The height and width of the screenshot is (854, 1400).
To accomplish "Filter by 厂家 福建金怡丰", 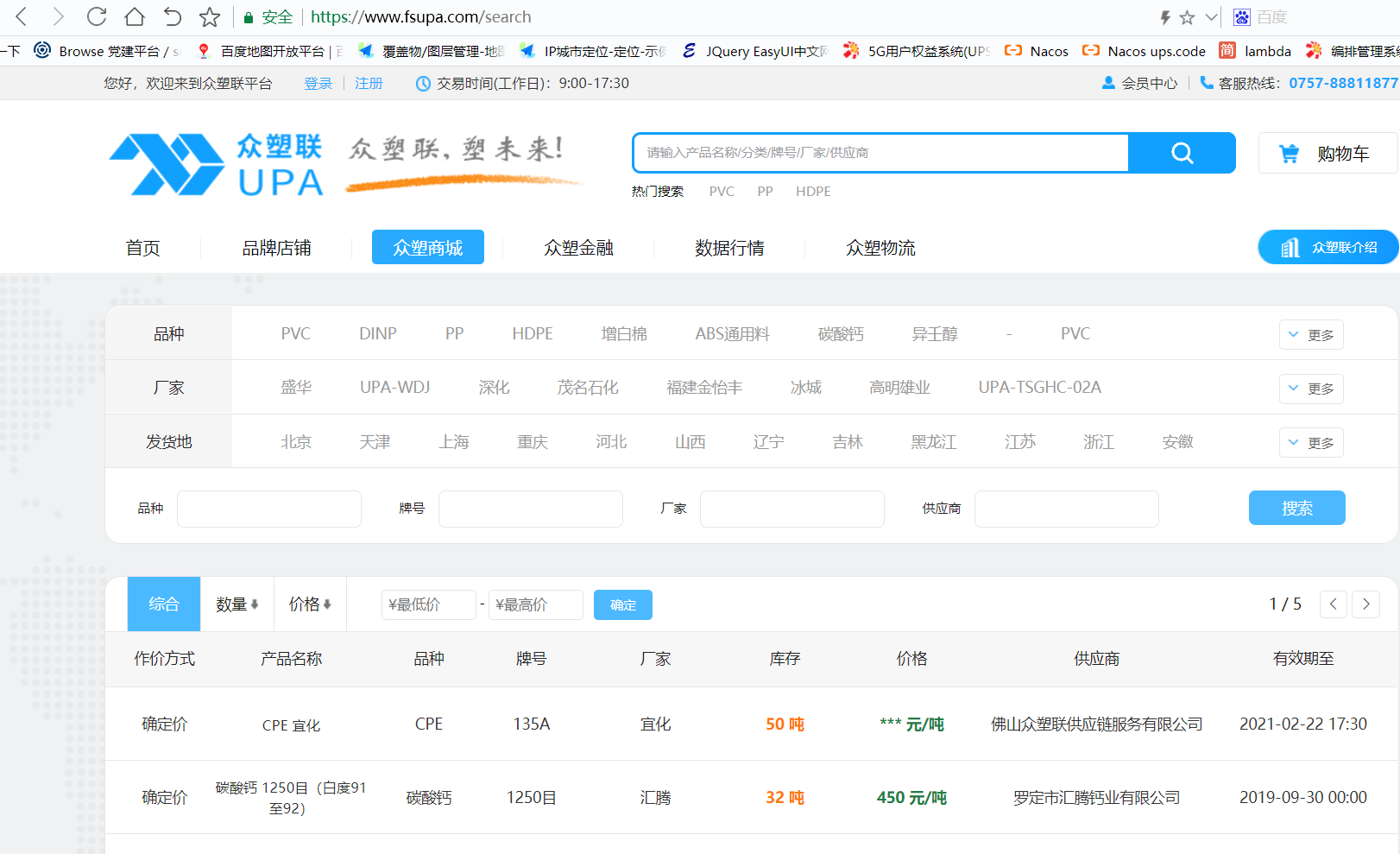I will coord(704,388).
